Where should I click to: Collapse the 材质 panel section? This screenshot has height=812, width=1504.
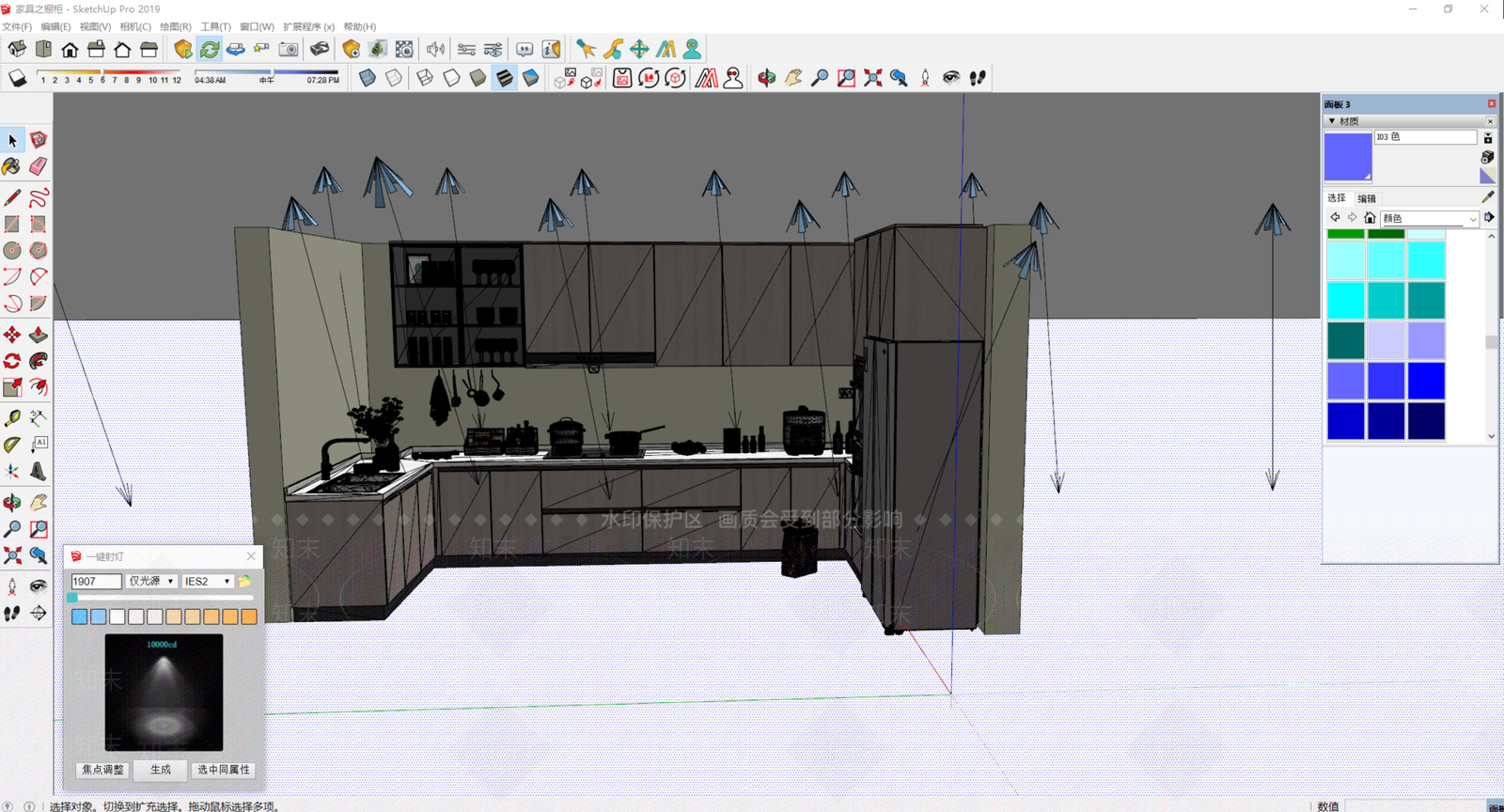[1332, 121]
